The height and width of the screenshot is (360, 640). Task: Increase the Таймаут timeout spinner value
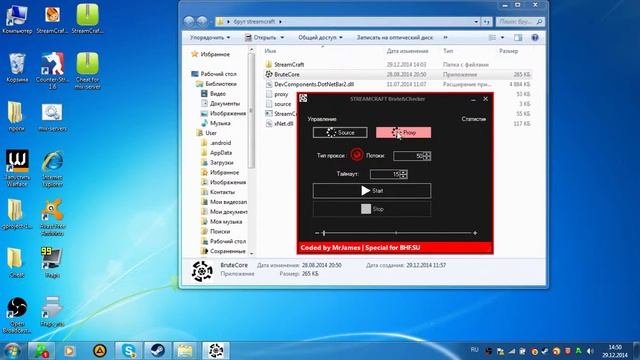404,172
